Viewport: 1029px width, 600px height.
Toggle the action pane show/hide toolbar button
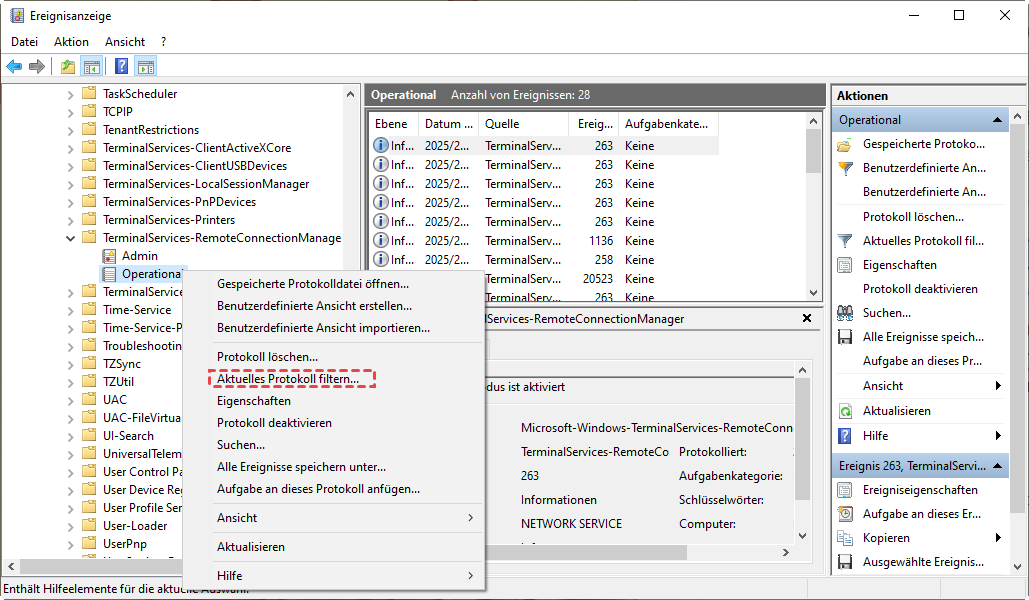146,67
